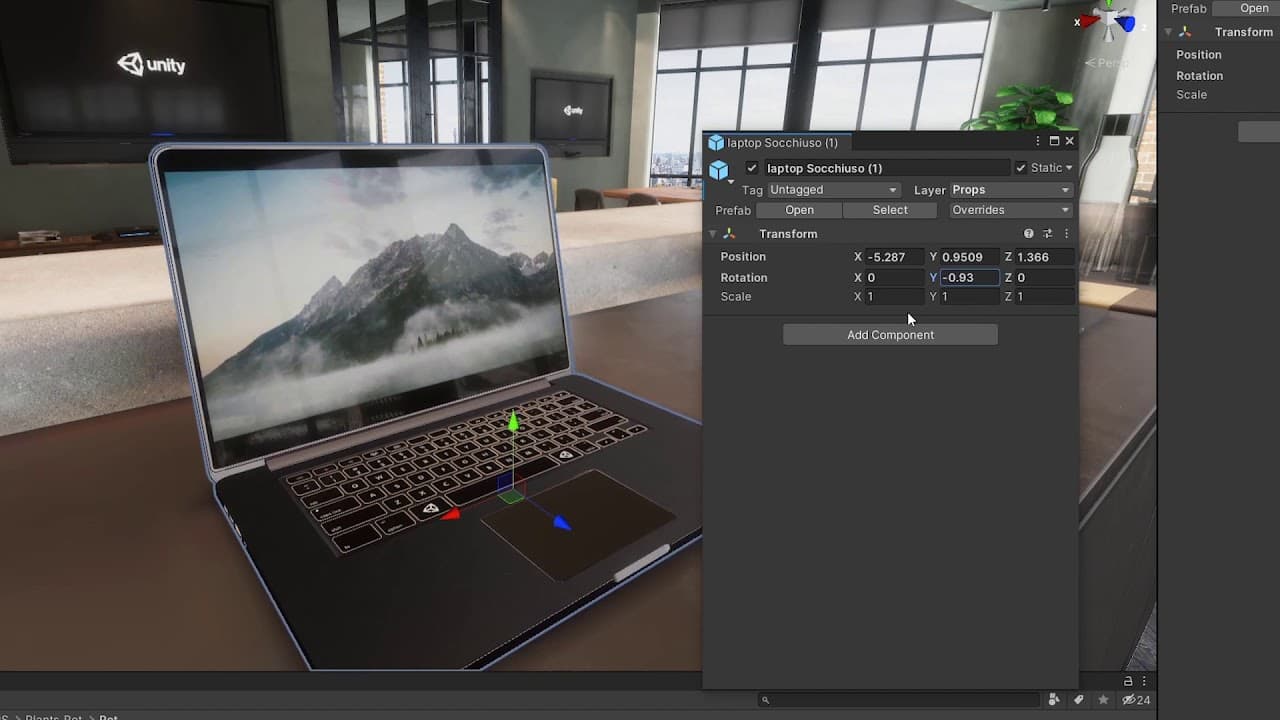Click the prefab Select button
This screenshot has height=720, width=1280.
890,210
